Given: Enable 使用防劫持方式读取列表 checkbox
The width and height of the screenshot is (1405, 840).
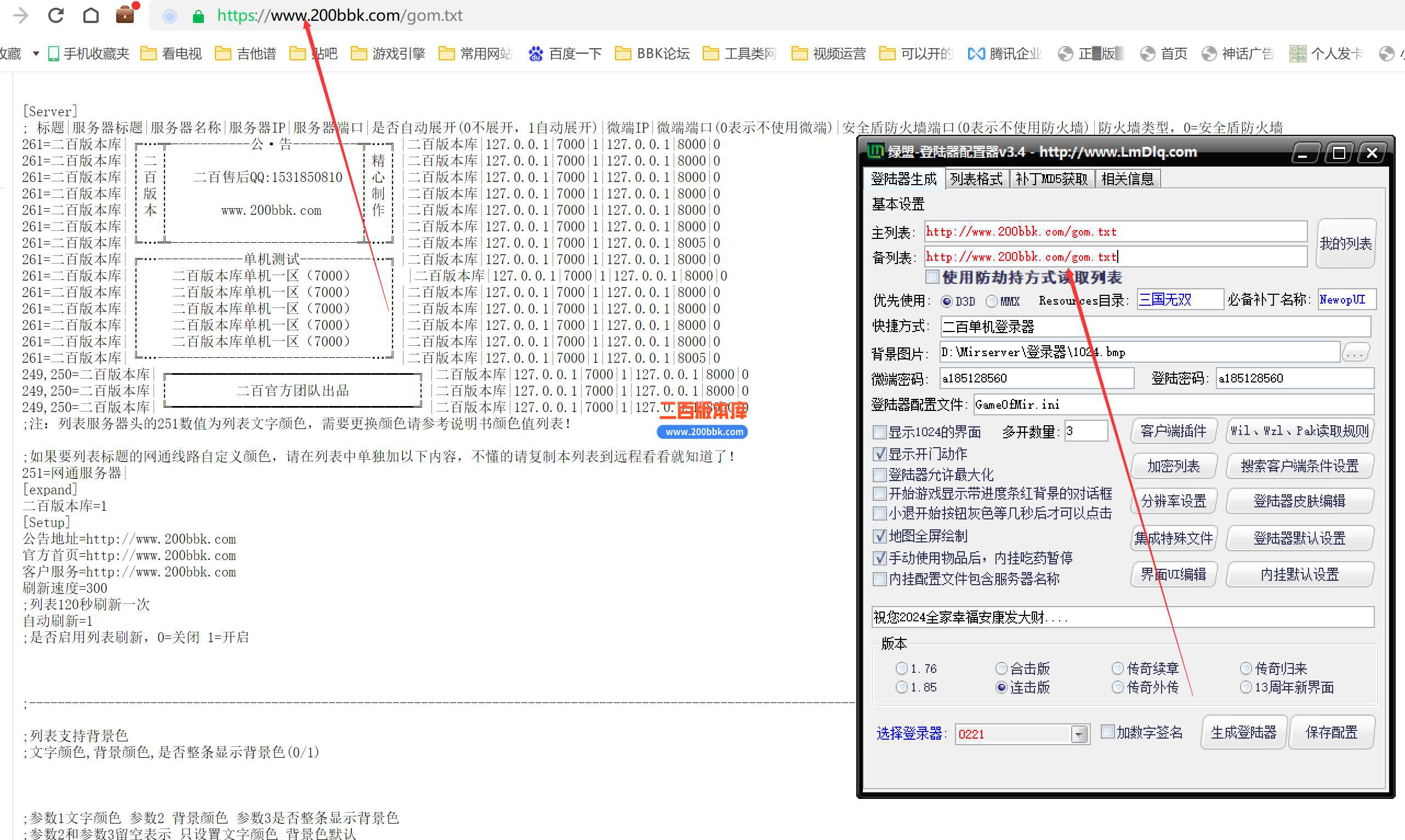Looking at the screenshot, I should click(931, 277).
